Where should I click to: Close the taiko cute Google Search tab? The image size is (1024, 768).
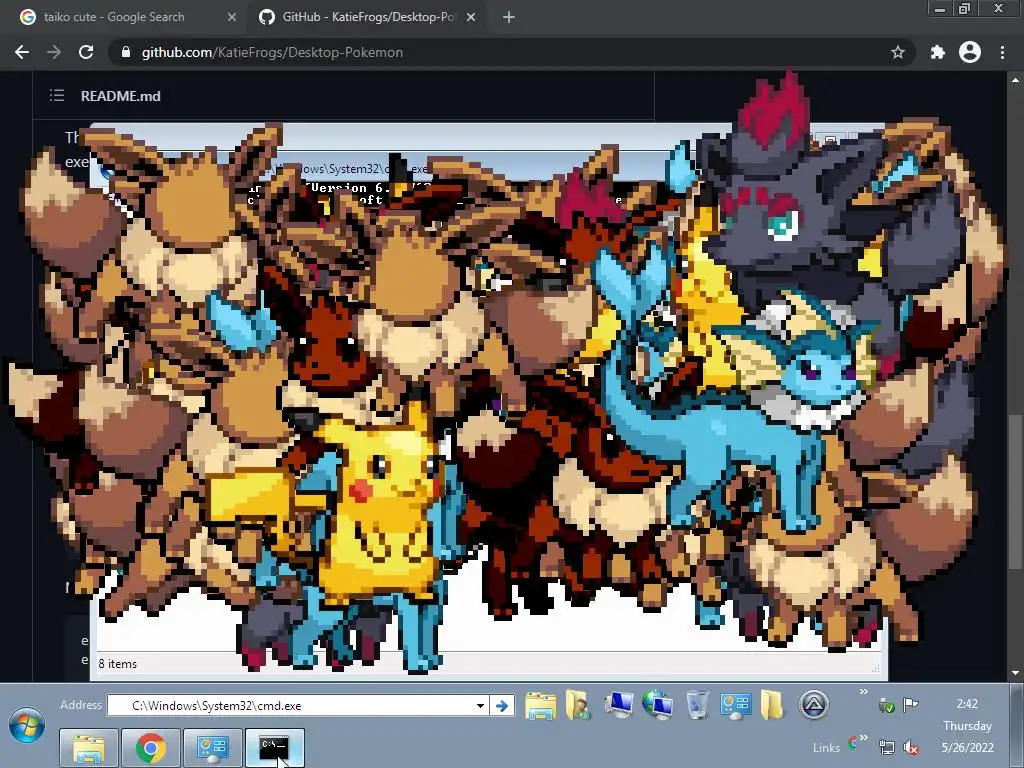(232, 18)
